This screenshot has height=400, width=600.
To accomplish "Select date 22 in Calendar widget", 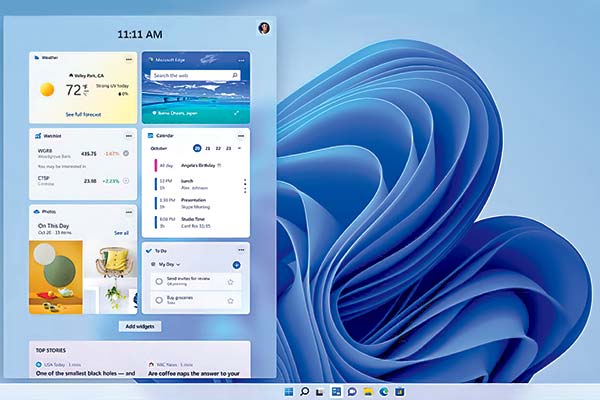I will pyautogui.click(x=218, y=148).
